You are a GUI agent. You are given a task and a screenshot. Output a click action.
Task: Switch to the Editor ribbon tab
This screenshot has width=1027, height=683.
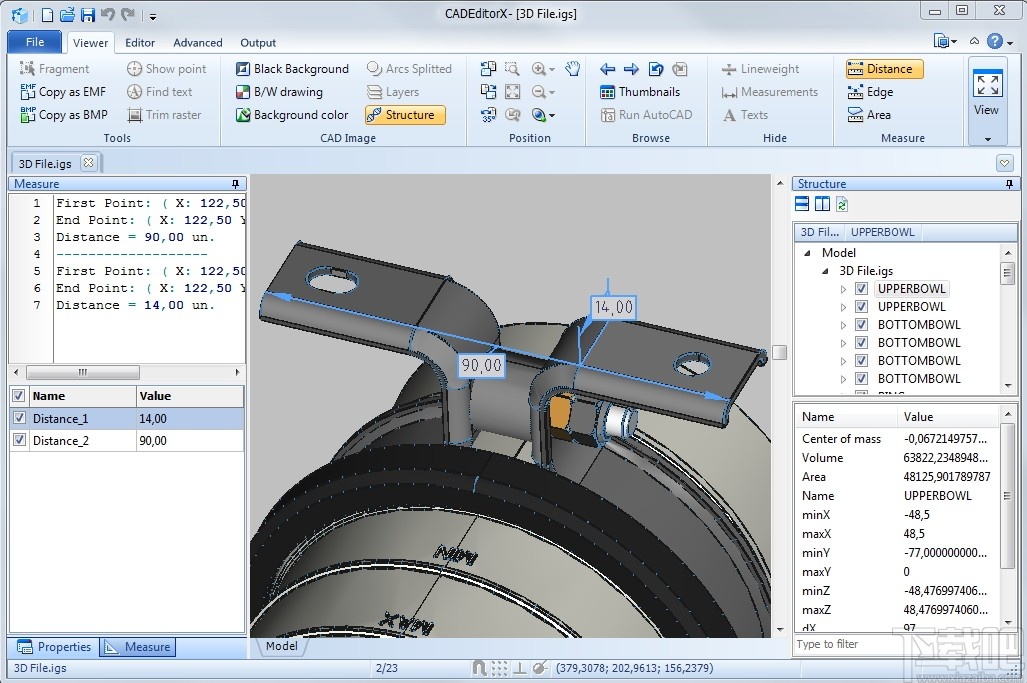point(140,43)
